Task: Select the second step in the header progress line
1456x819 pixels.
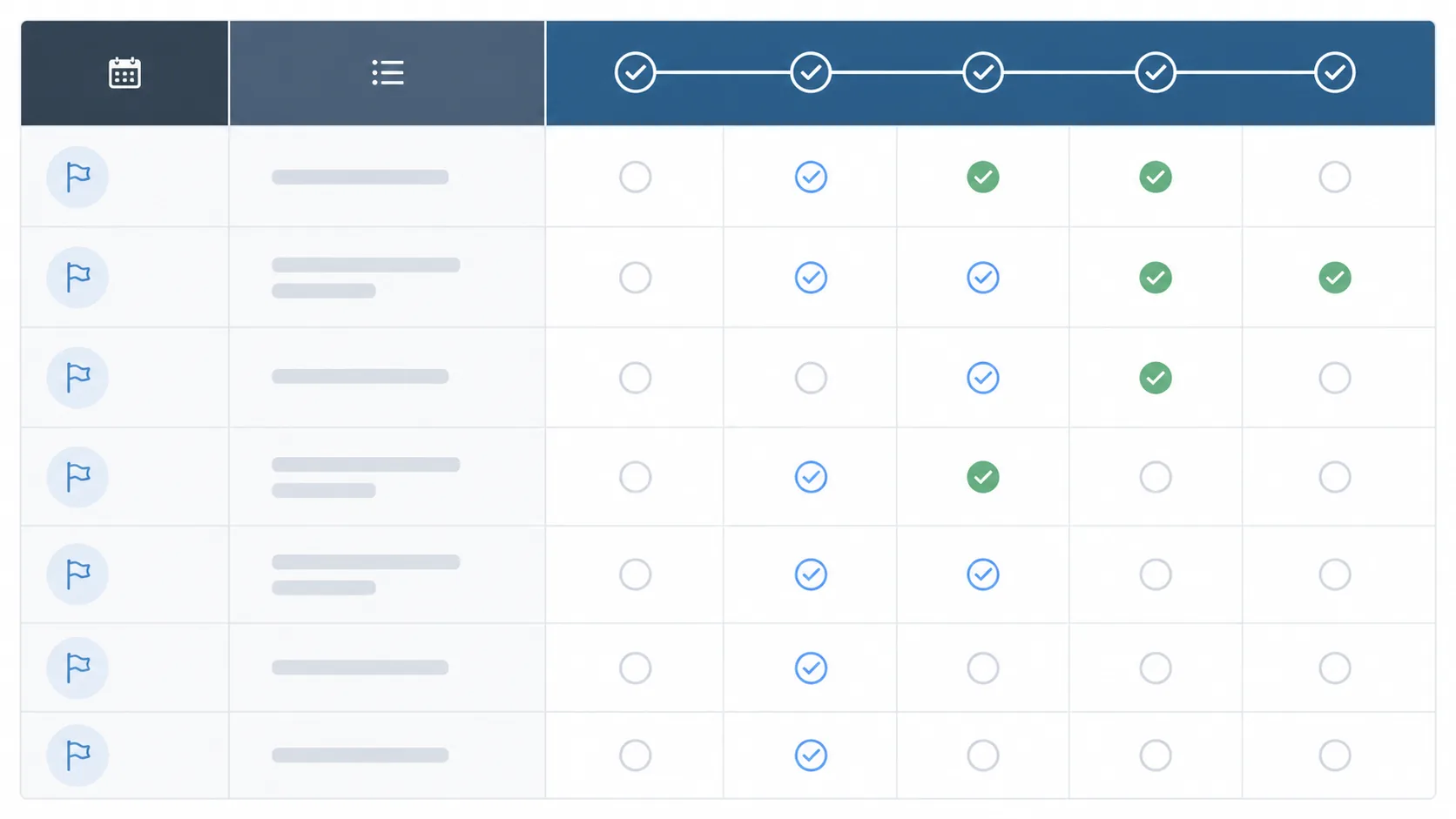Action: tap(810, 72)
